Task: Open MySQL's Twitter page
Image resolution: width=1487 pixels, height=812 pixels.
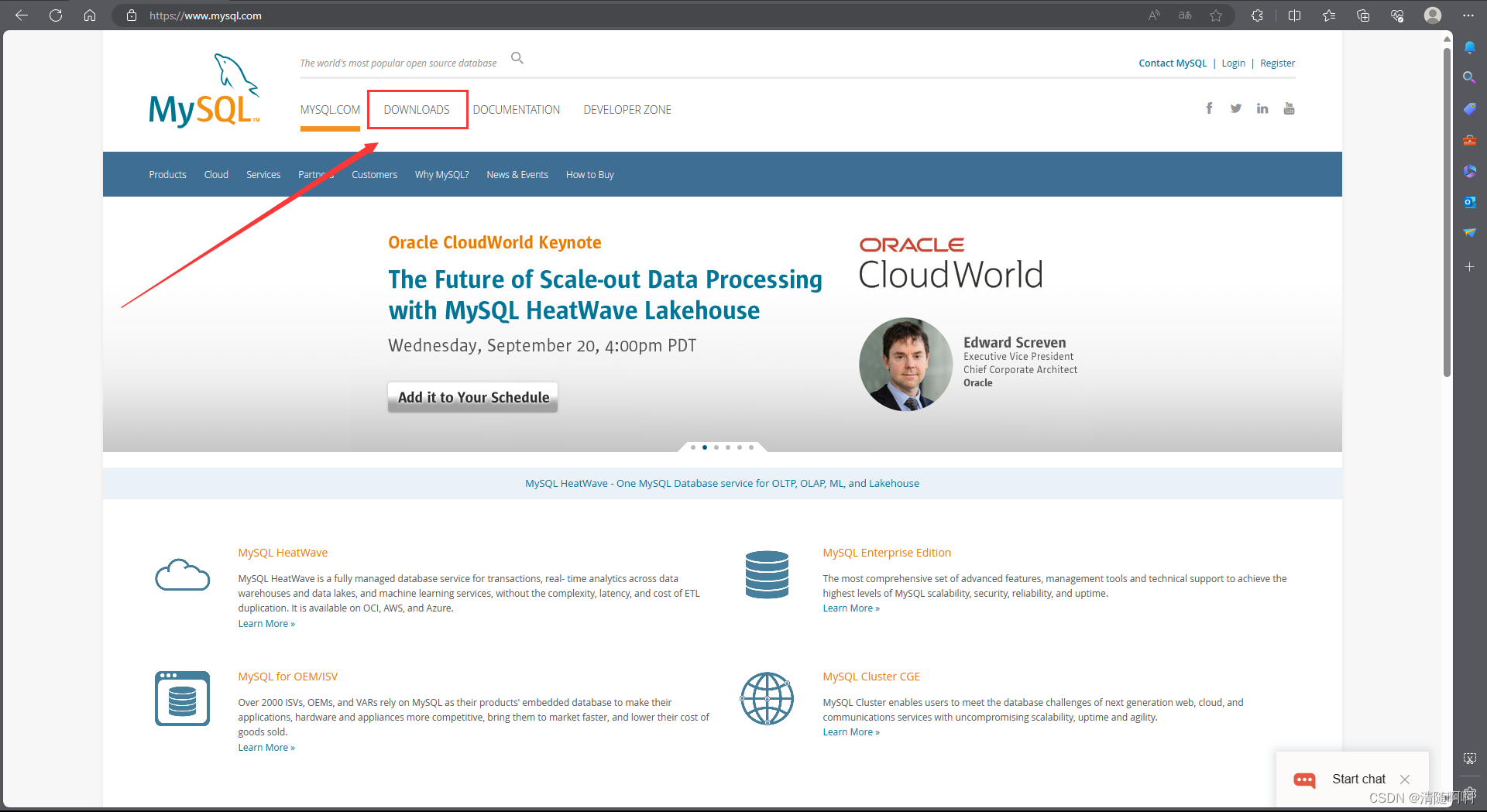Action: pyautogui.click(x=1236, y=108)
